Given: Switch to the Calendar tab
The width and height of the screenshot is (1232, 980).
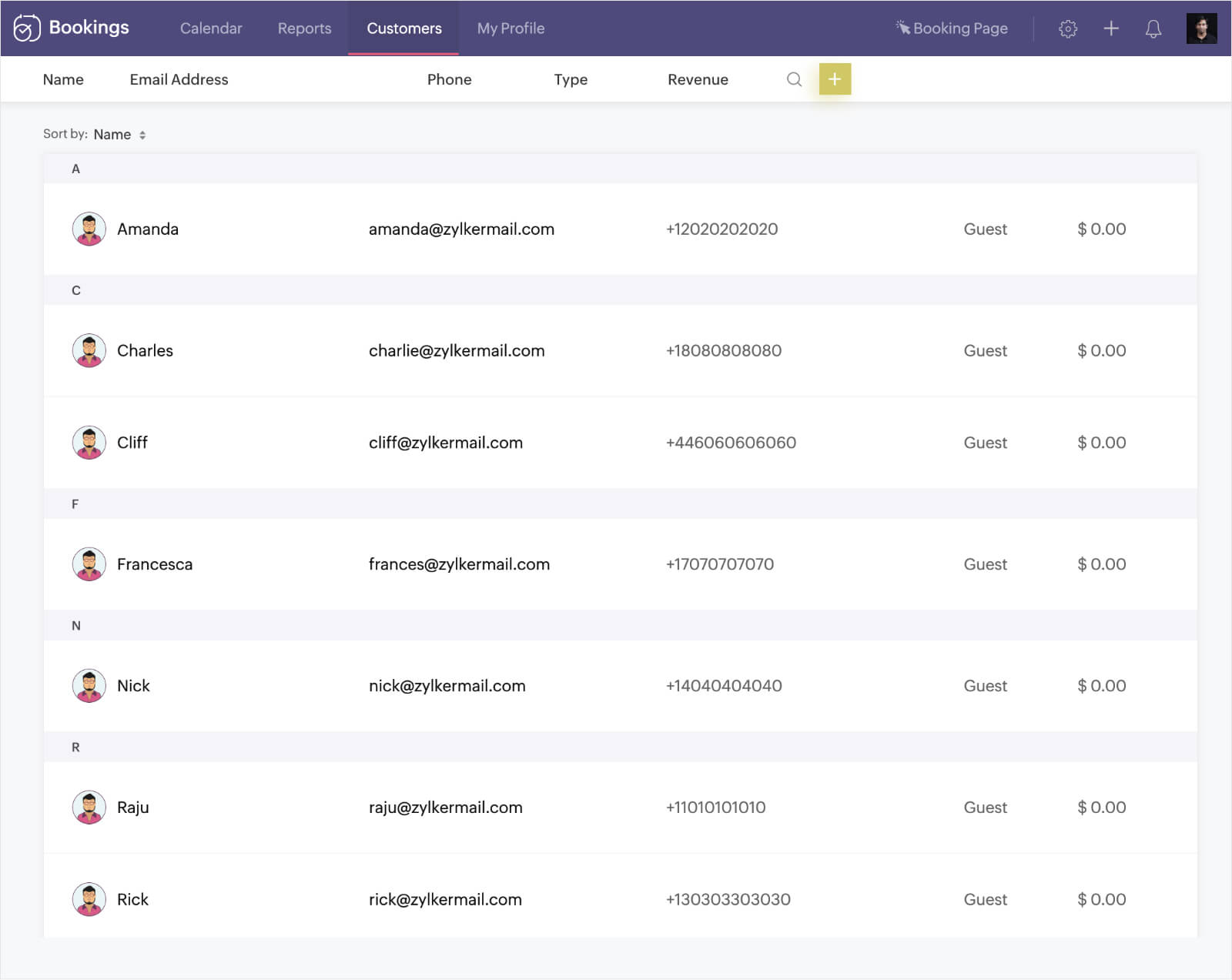Looking at the screenshot, I should [211, 28].
